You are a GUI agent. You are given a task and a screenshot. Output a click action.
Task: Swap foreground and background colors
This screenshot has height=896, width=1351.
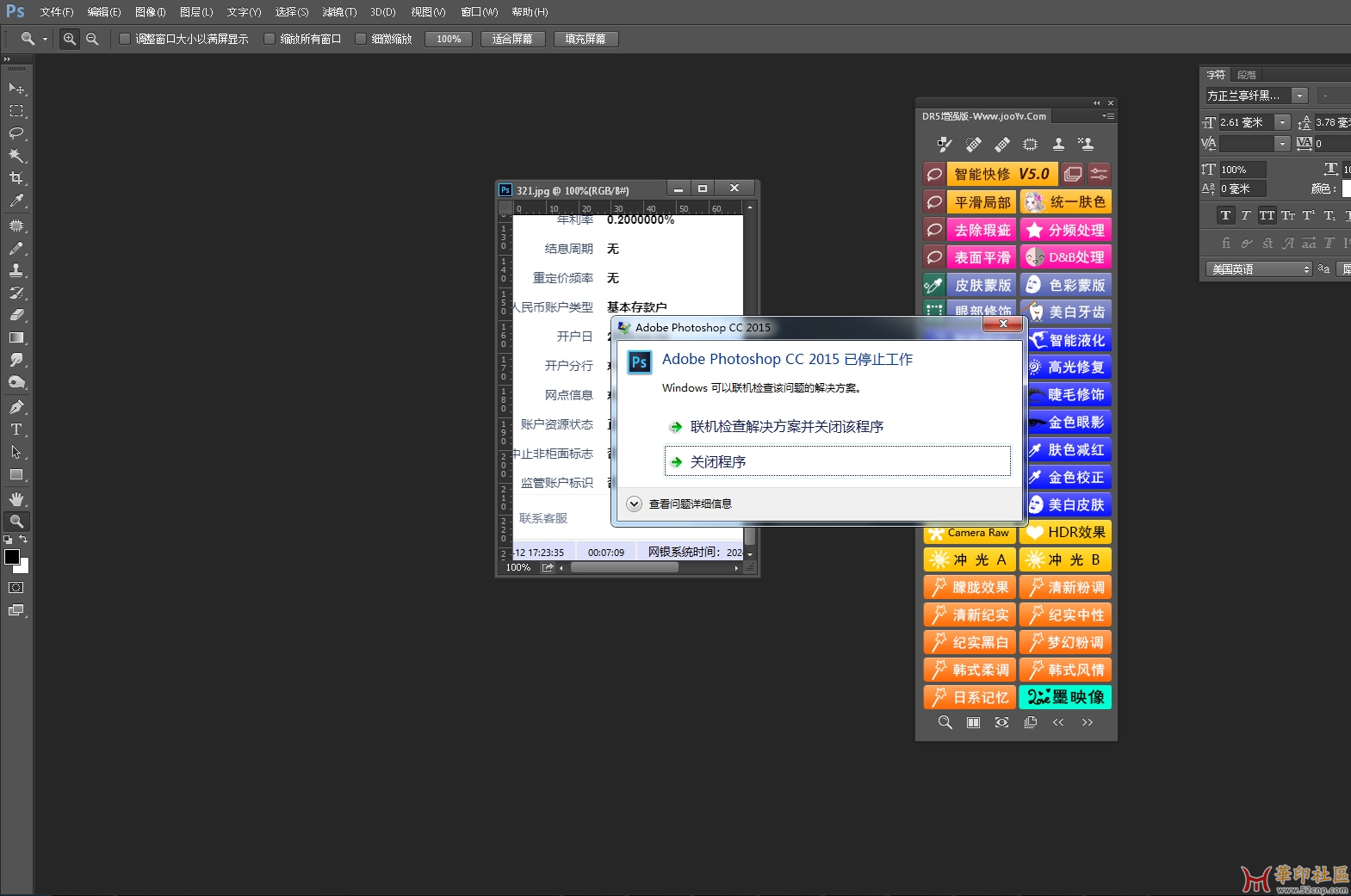click(23, 540)
